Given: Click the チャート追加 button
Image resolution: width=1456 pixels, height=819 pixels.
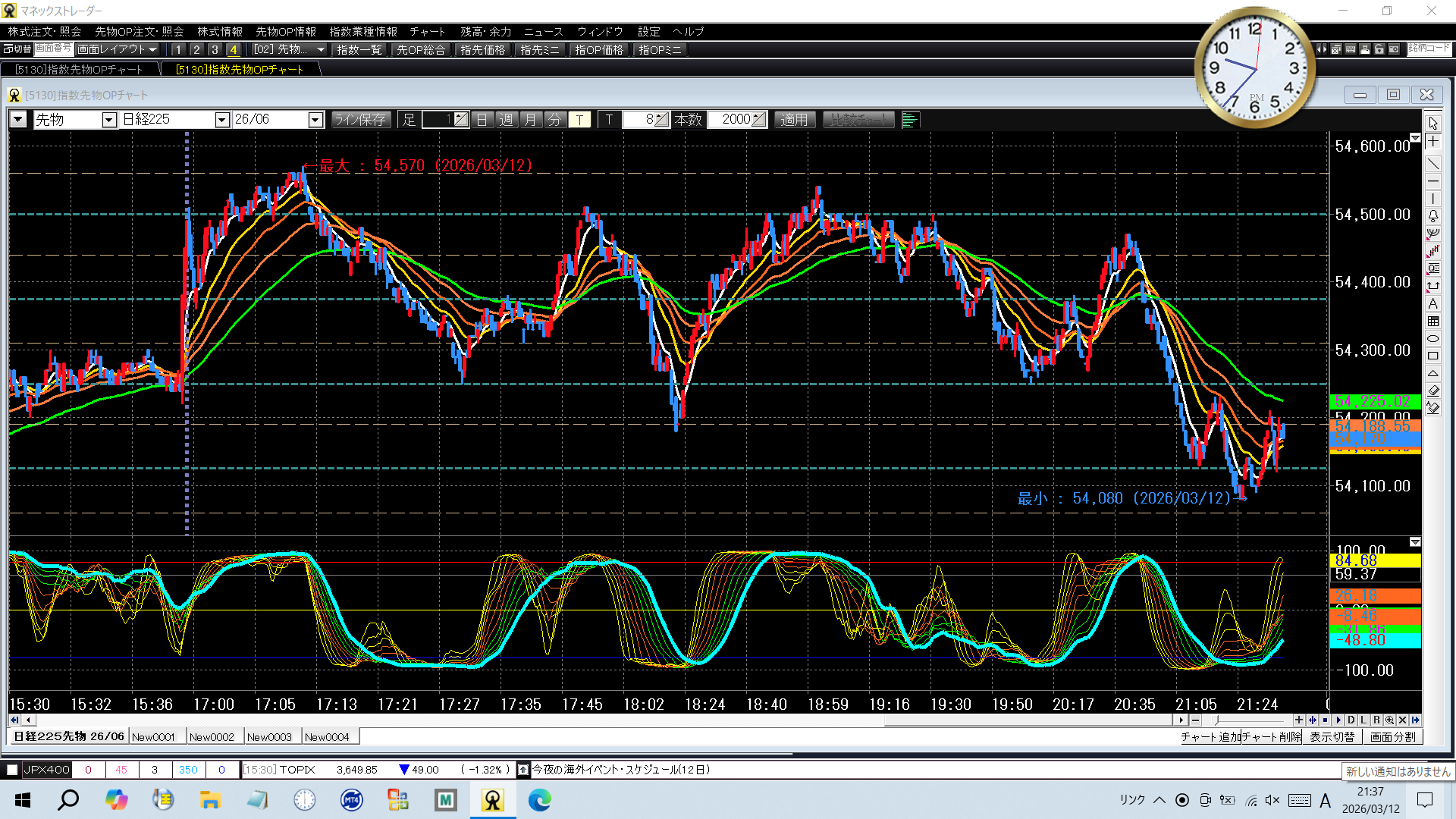Looking at the screenshot, I should coord(1210,736).
